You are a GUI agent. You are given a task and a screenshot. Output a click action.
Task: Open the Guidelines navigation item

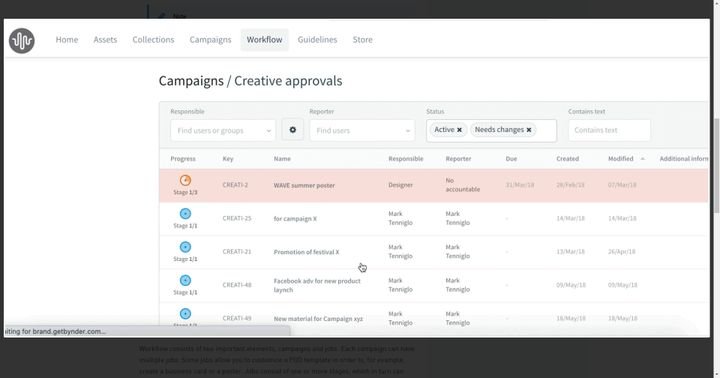pyautogui.click(x=317, y=40)
